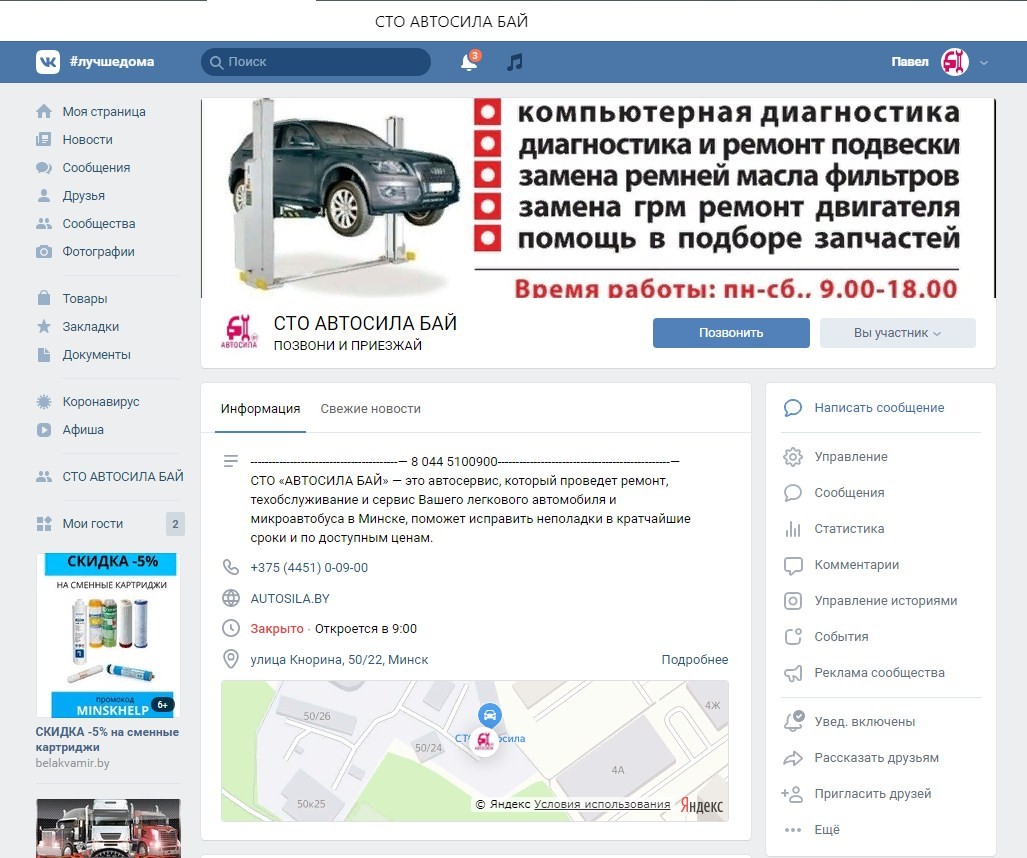Click the Моя страница home icon
This screenshot has height=858, width=1027.
click(x=44, y=111)
